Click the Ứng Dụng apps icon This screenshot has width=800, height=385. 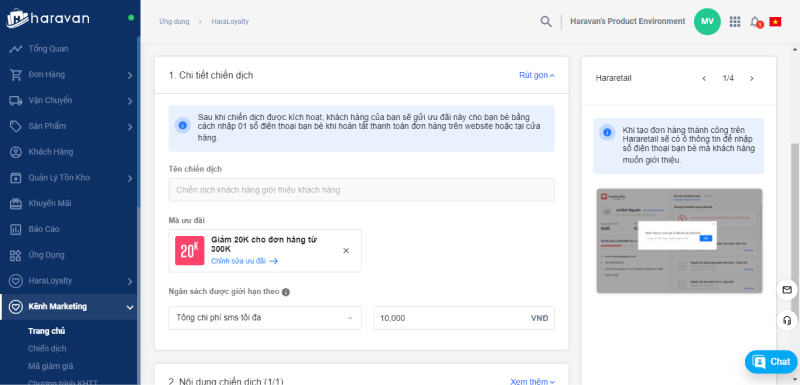16,255
